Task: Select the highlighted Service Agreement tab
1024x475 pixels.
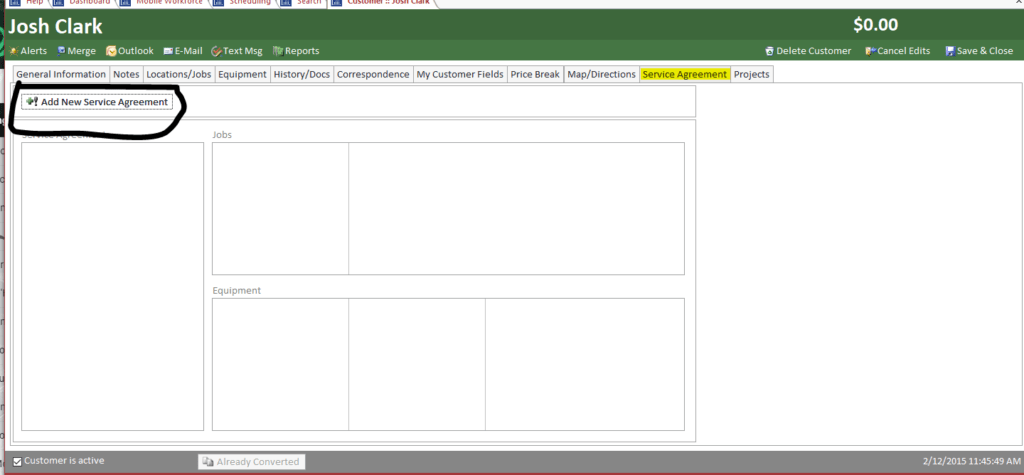Action: pos(684,74)
